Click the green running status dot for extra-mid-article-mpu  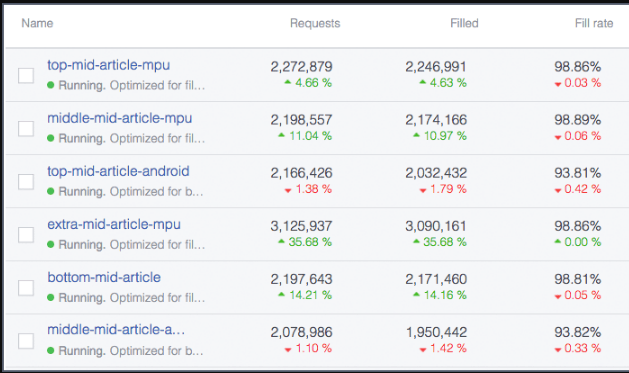(x=51, y=244)
